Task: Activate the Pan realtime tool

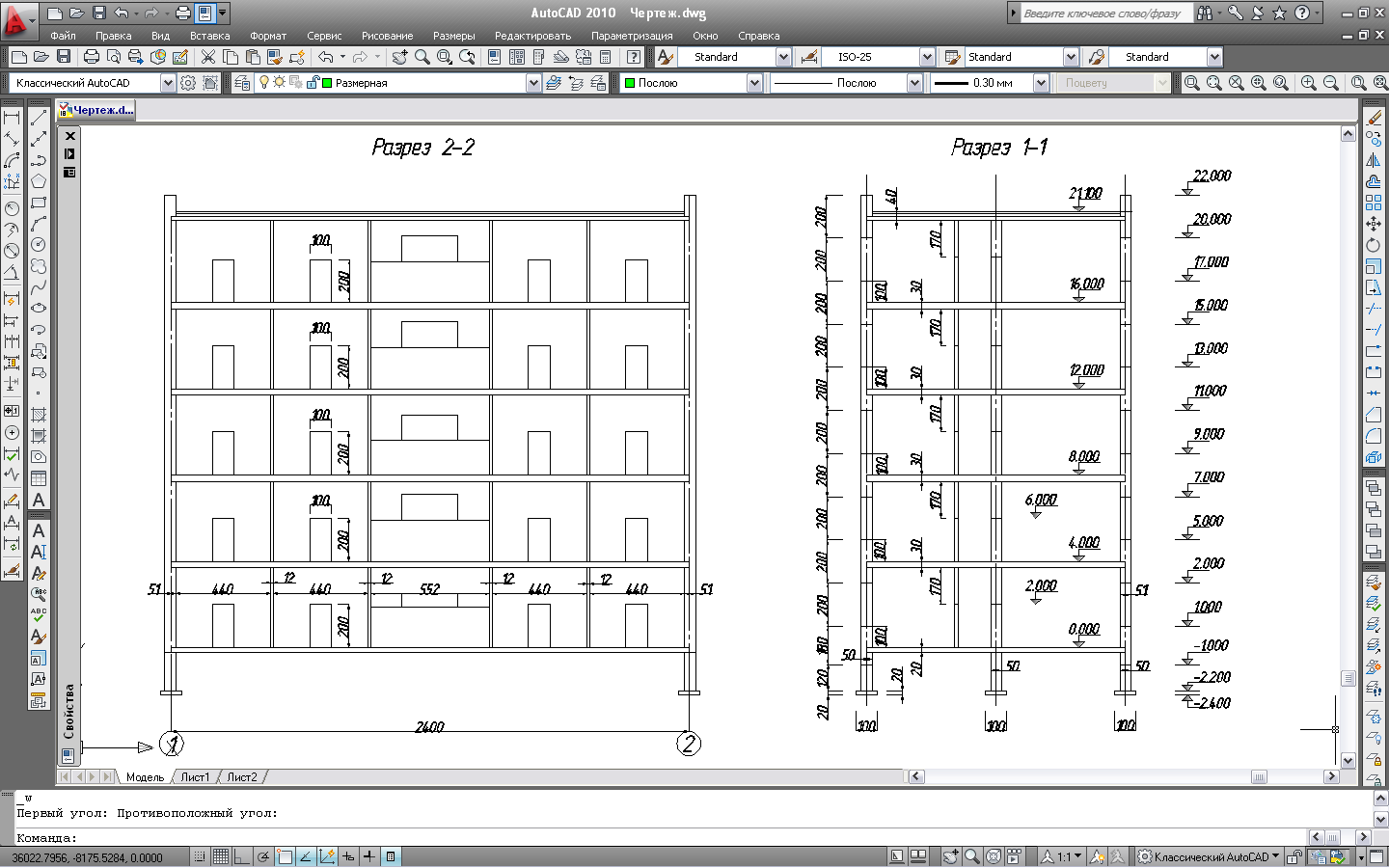Action: coord(400,57)
